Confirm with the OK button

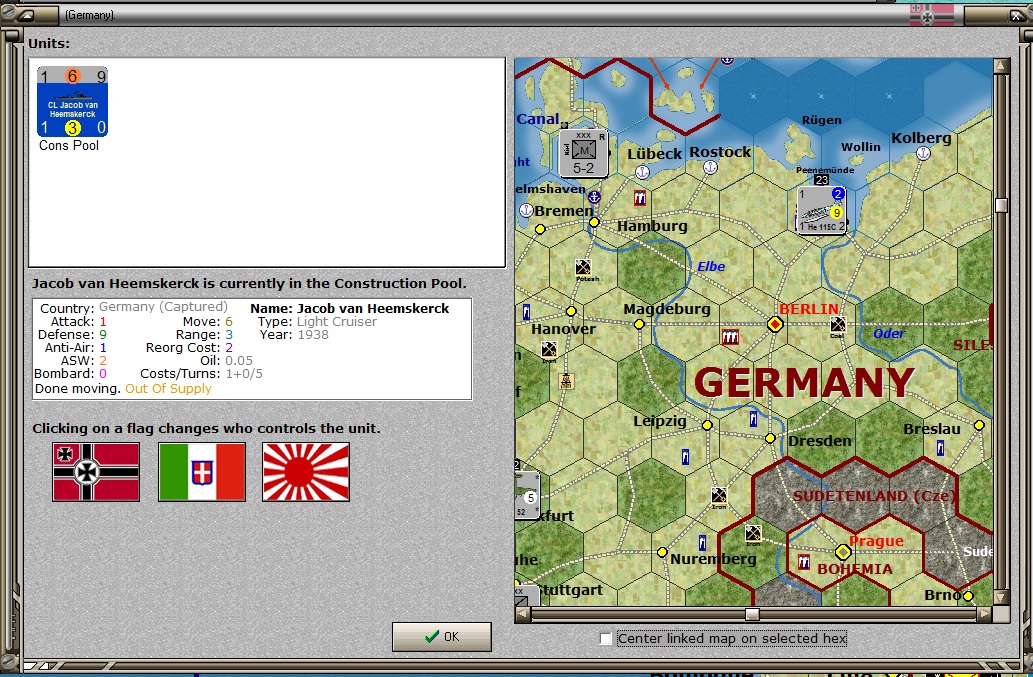pos(441,637)
